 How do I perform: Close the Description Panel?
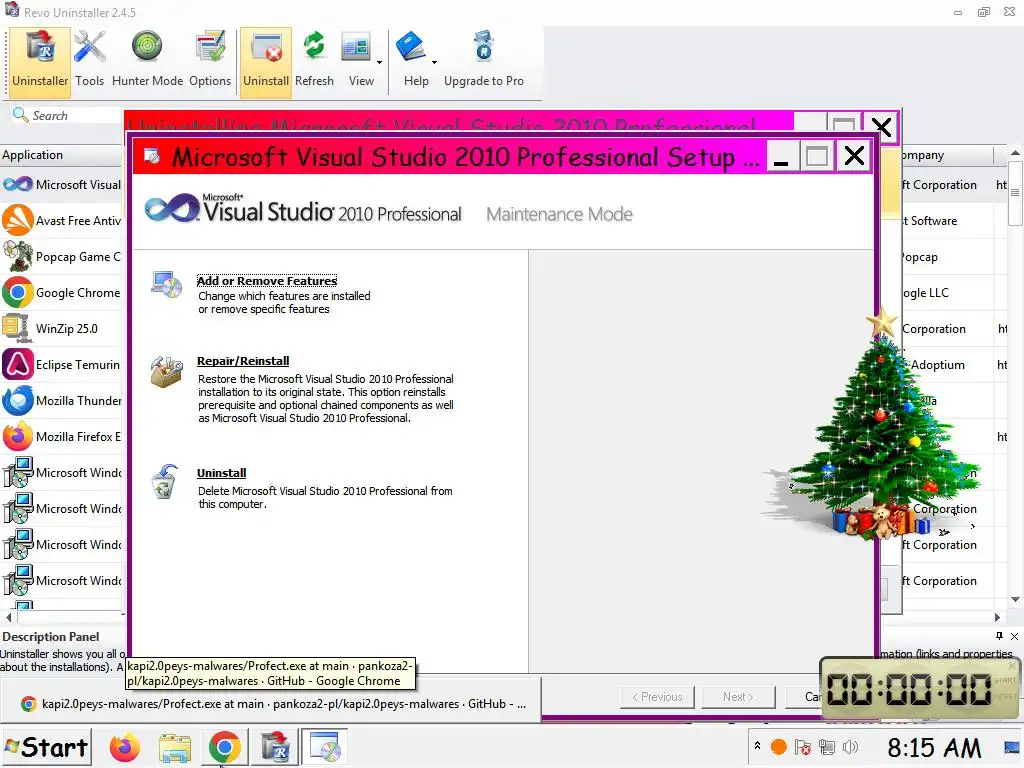[1014, 635]
